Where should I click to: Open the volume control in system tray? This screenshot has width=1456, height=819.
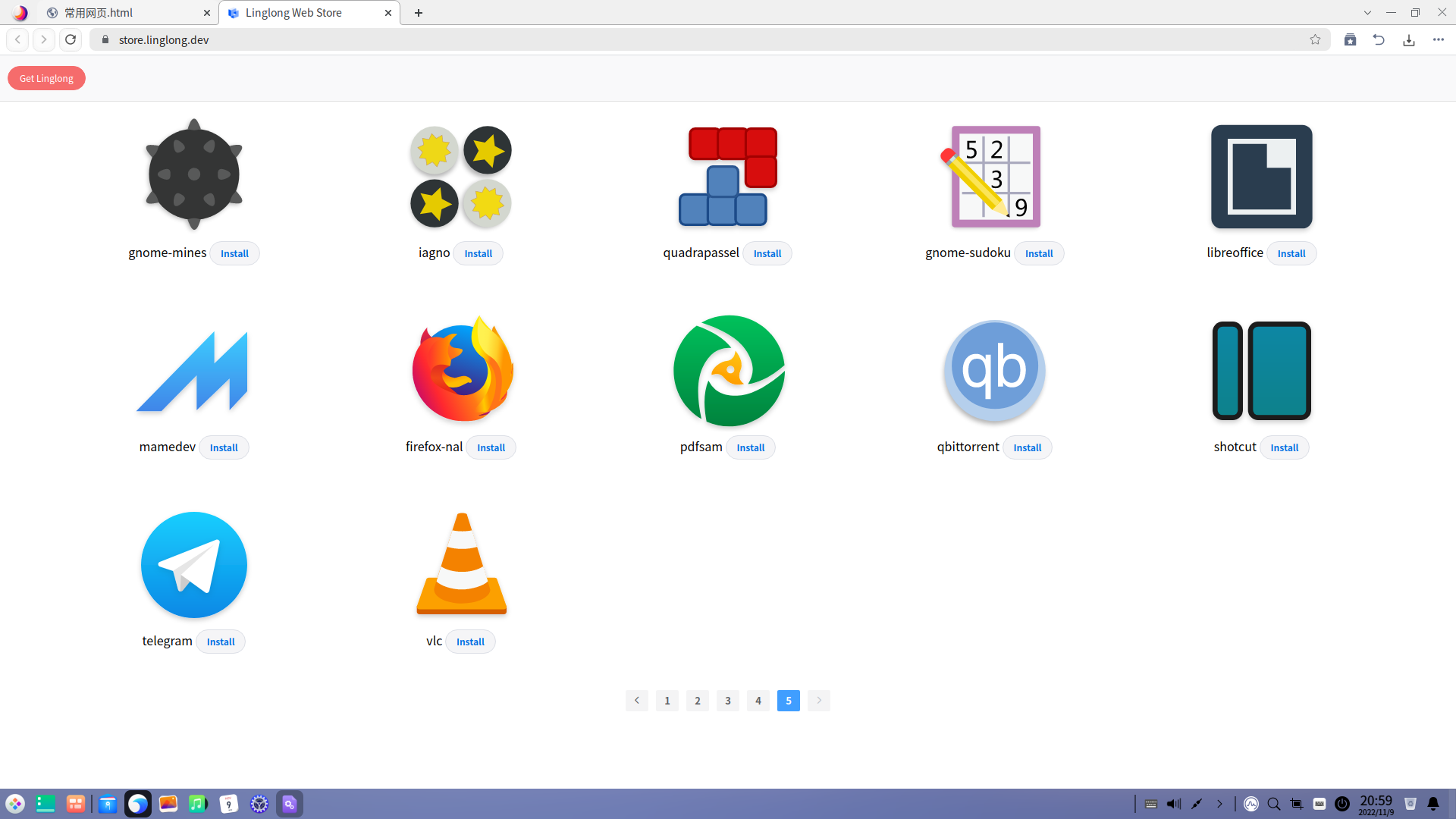coord(1173,804)
